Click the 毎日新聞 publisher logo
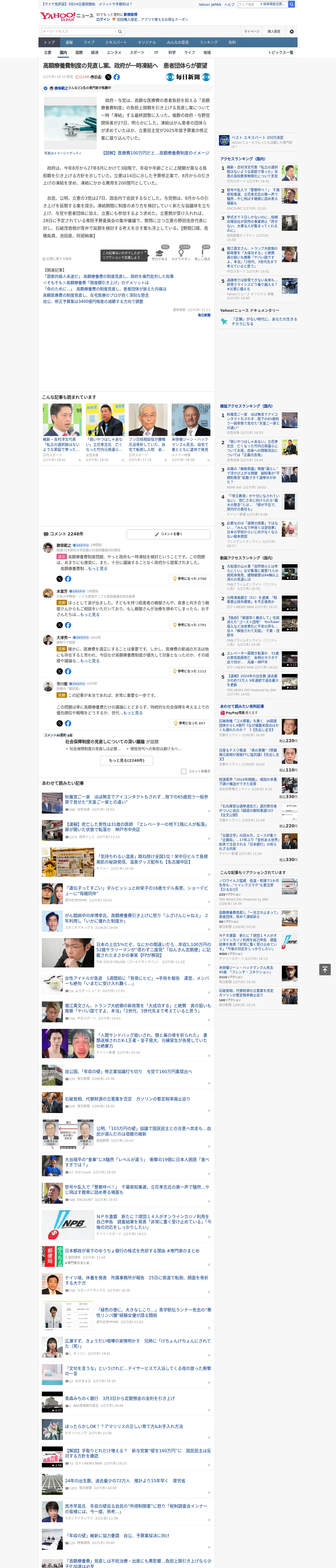336x1568 pixels. point(188,77)
